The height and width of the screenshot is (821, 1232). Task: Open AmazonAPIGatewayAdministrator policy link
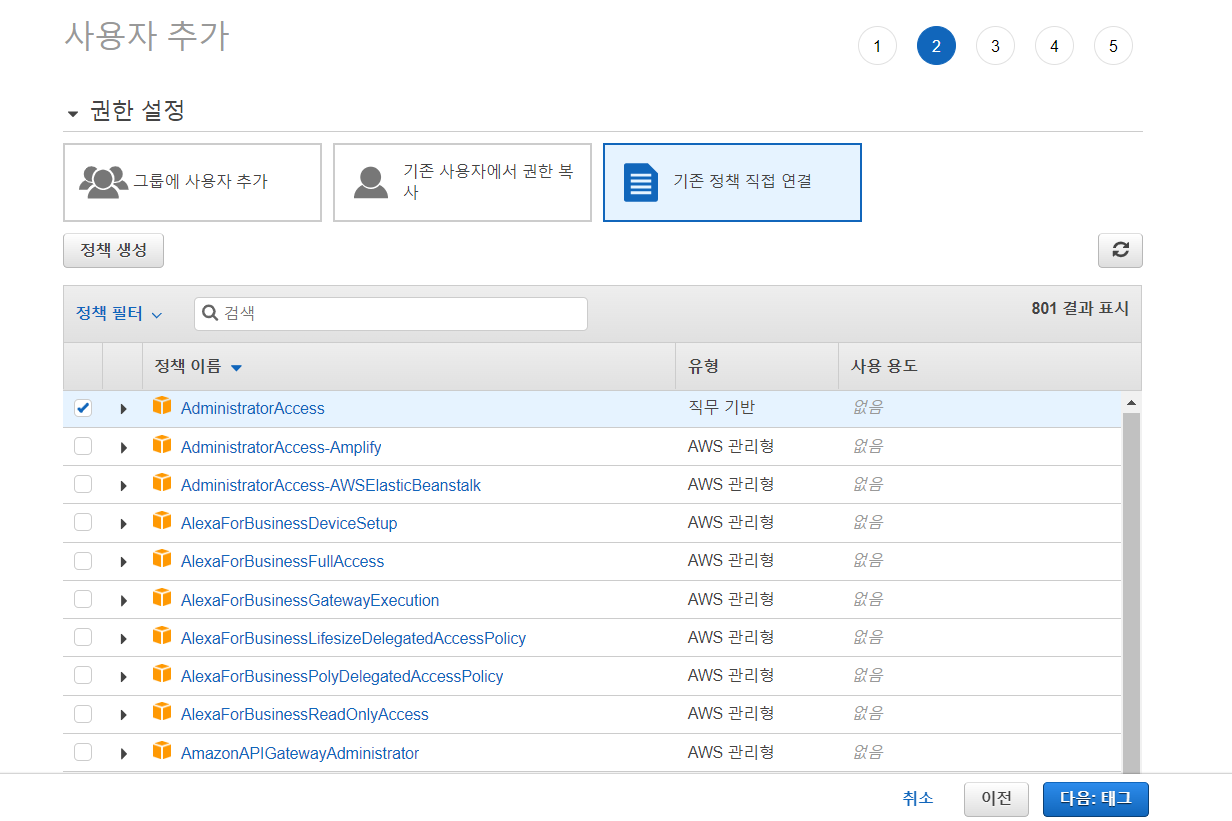click(300, 753)
